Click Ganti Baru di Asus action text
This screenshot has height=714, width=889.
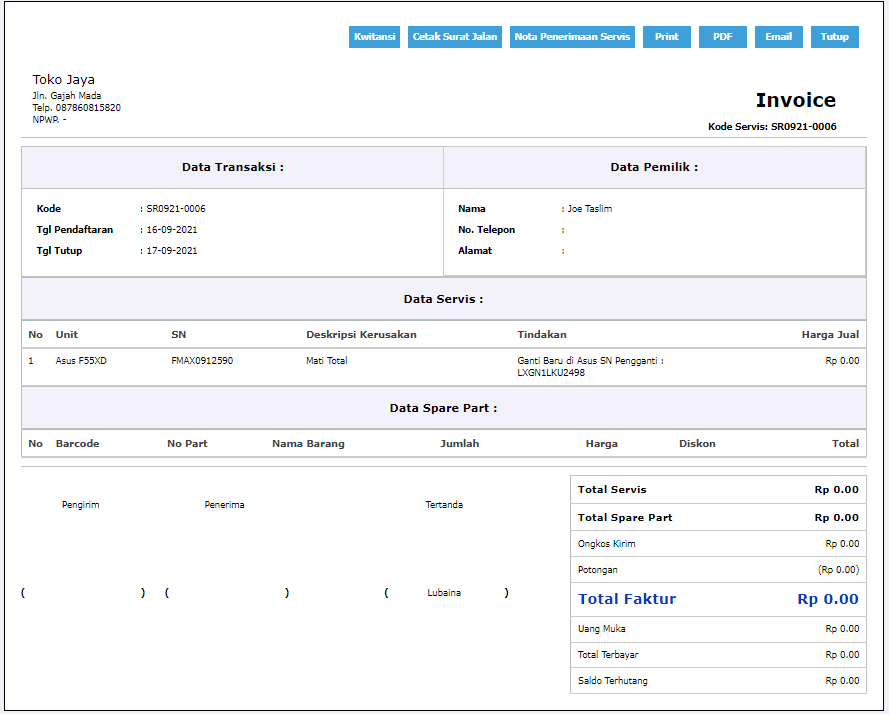point(590,367)
